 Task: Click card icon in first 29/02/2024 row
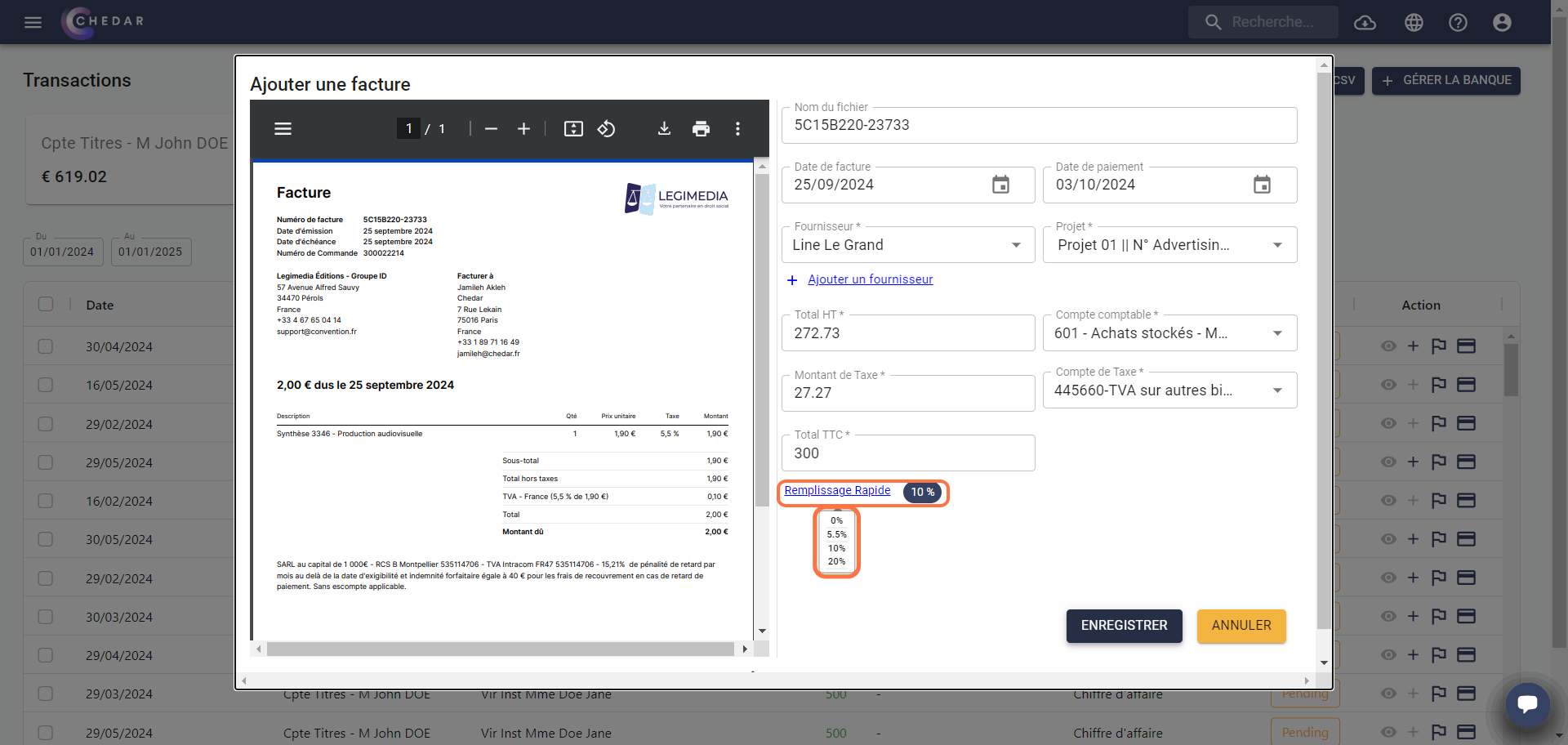click(x=1467, y=423)
